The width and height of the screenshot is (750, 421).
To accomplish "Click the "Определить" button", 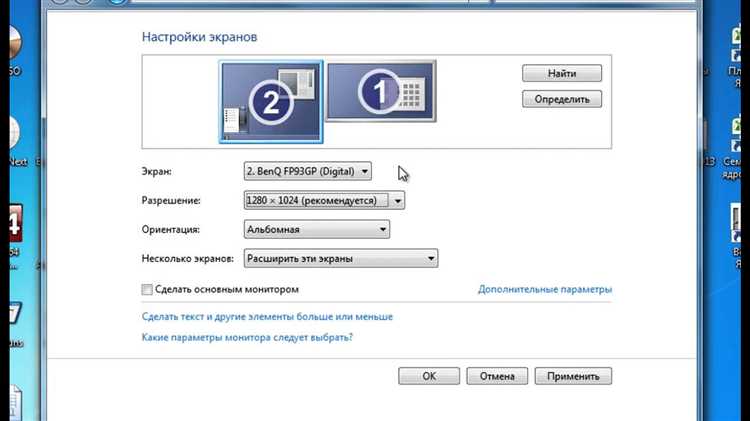I will (x=562, y=100).
